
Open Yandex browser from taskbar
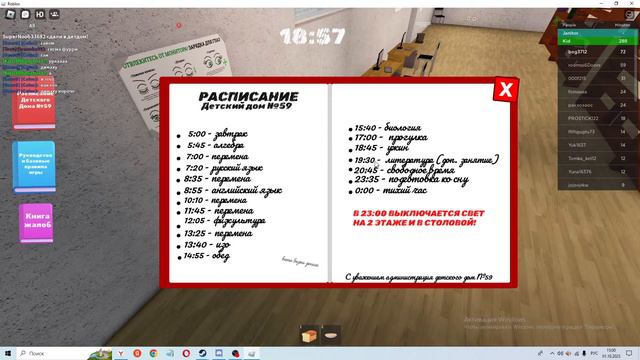pyautogui.click(x=121, y=353)
